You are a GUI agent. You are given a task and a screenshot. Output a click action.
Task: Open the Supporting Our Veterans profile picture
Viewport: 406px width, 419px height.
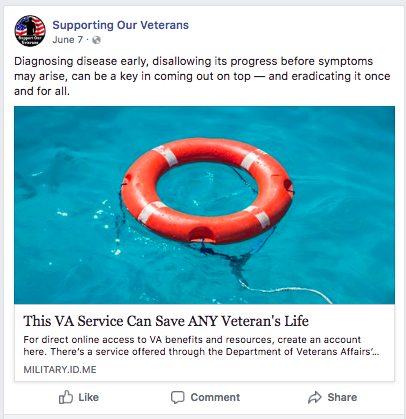30,31
